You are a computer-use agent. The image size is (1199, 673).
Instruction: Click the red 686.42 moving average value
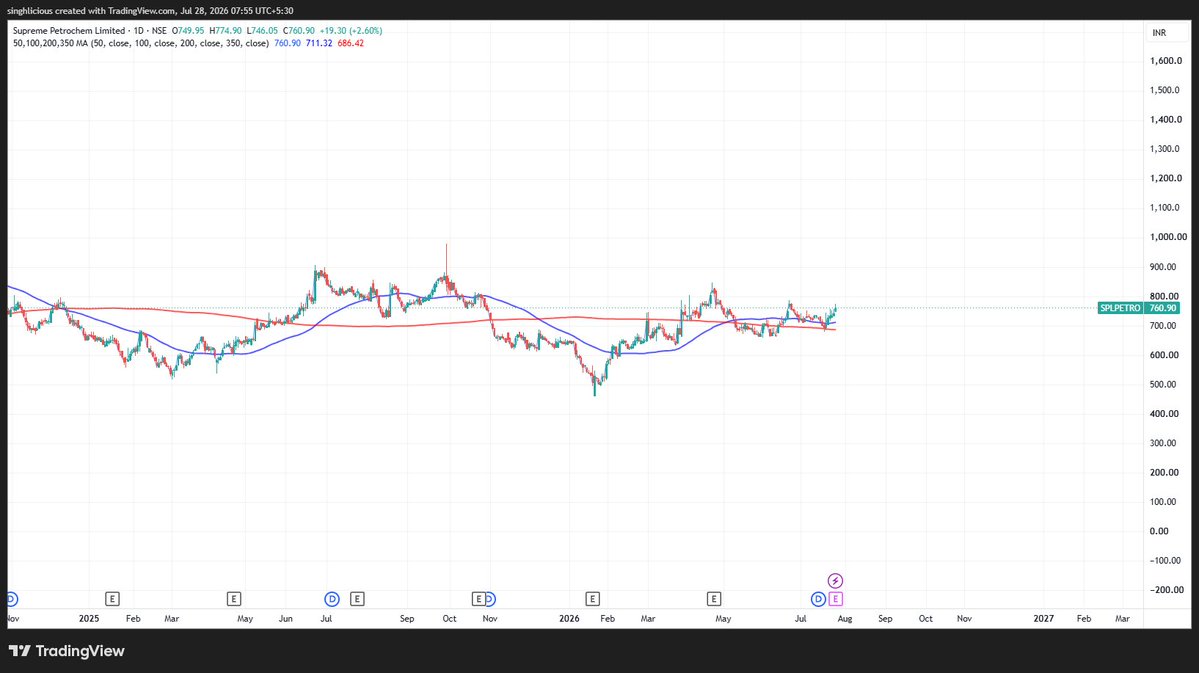coord(350,44)
